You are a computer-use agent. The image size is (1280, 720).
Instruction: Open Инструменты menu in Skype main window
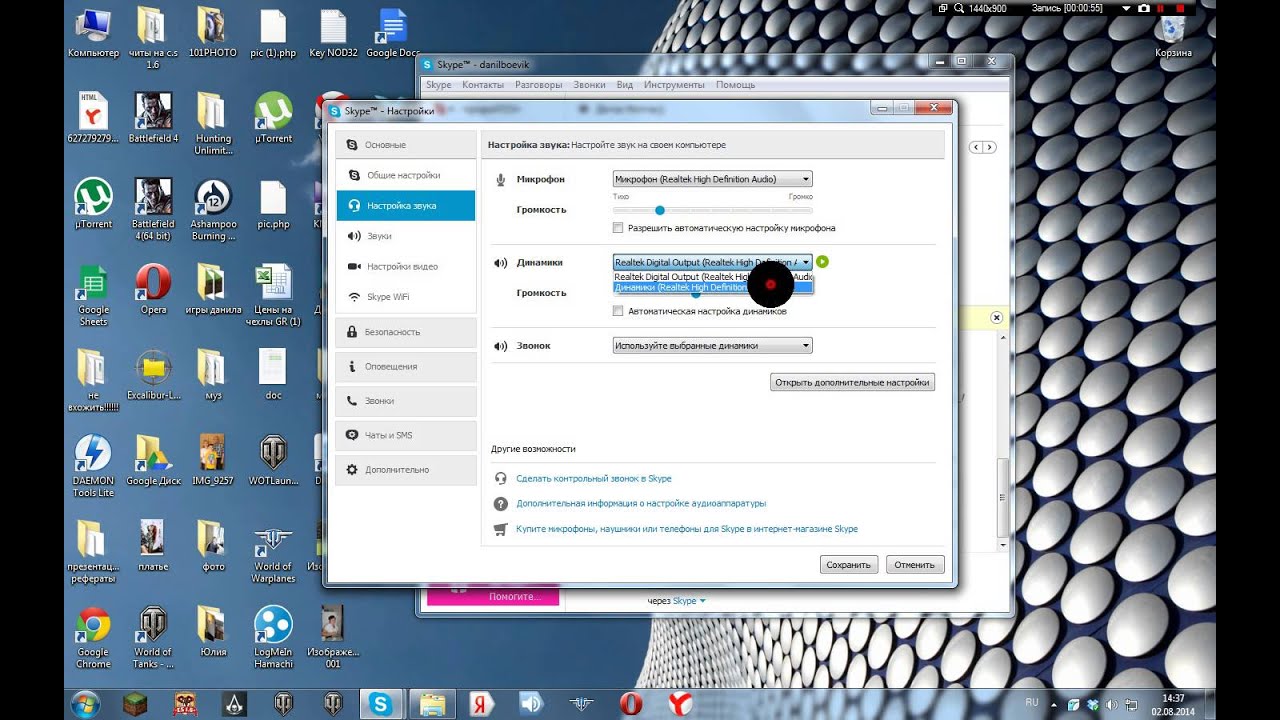tap(675, 85)
